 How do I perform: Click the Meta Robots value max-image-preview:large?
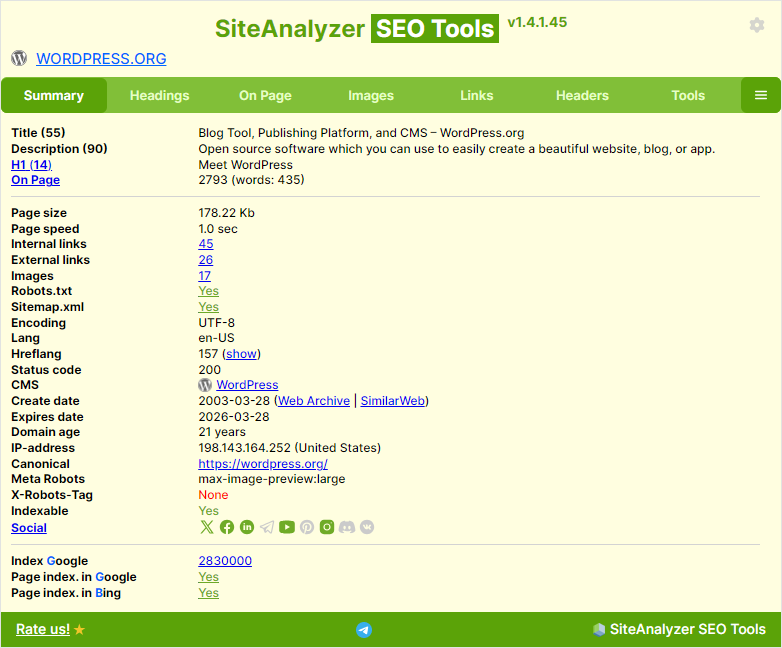pos(272,479)
